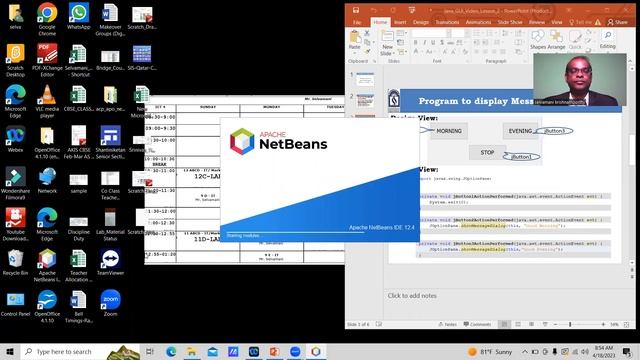Select the WhatsApp desktop shortcut
The width and height of the screenshot is (640, 360).
(x=78, y=12)
